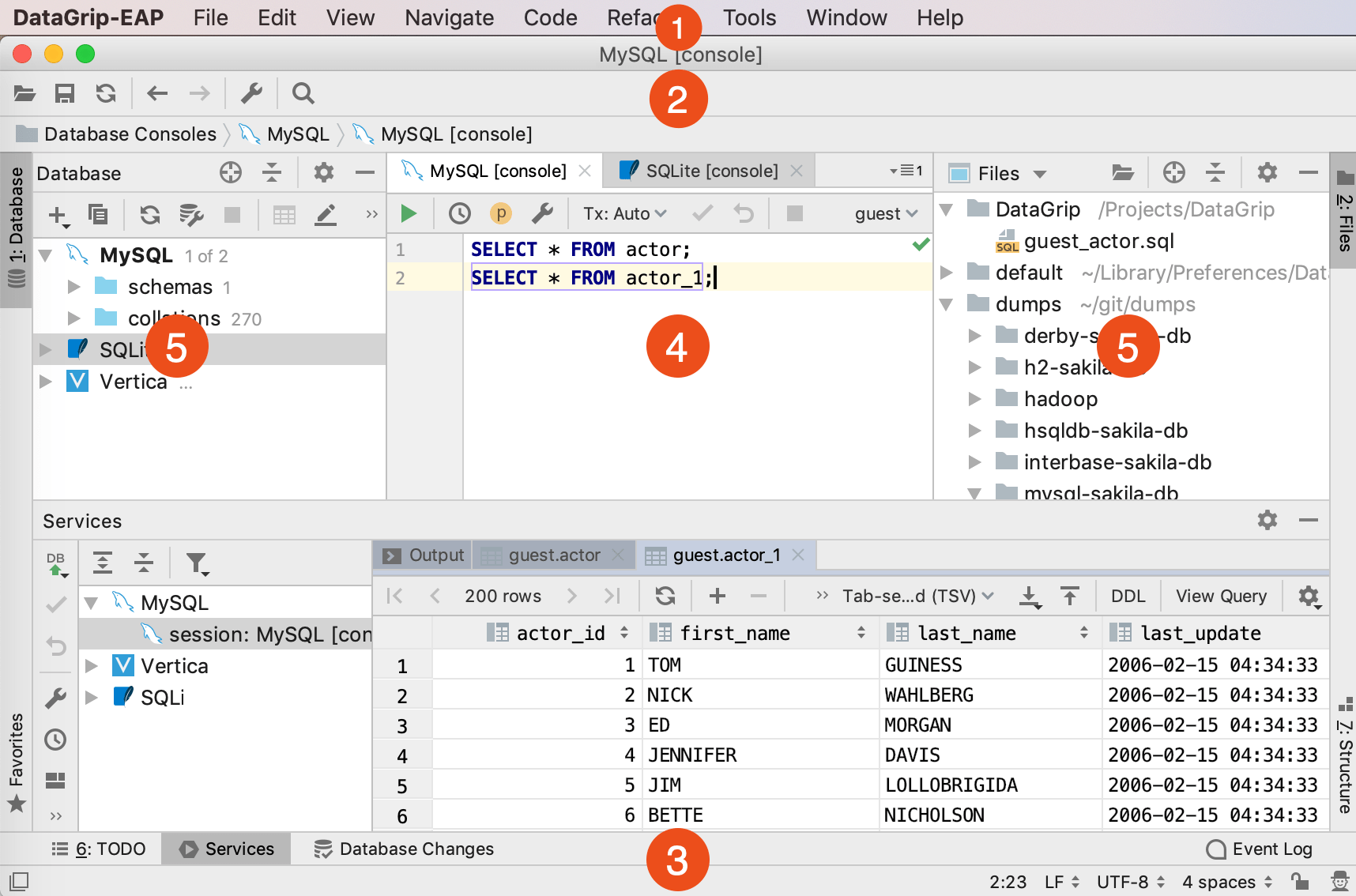Click the 4 spaces indent selector
The height and width of the screenshot is (896, 1356).
pyautogui.click(x=1227, y=882)
